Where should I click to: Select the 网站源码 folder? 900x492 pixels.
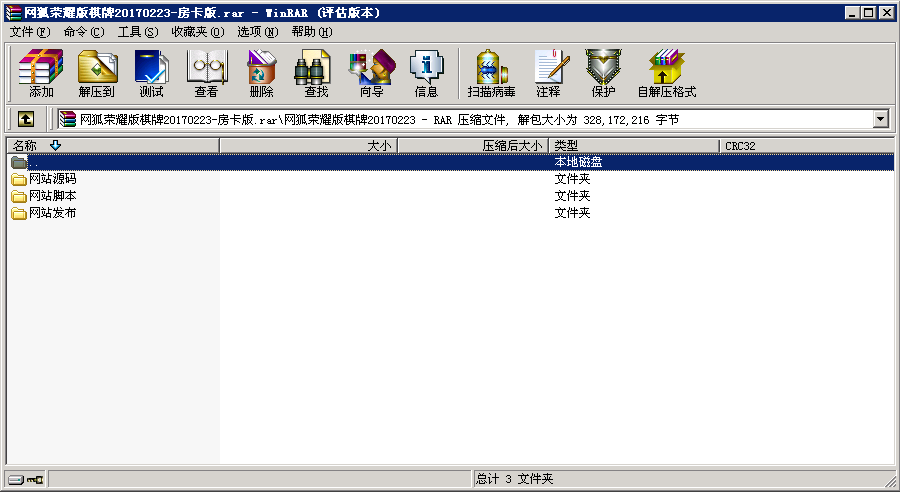[x=52, y=179]
